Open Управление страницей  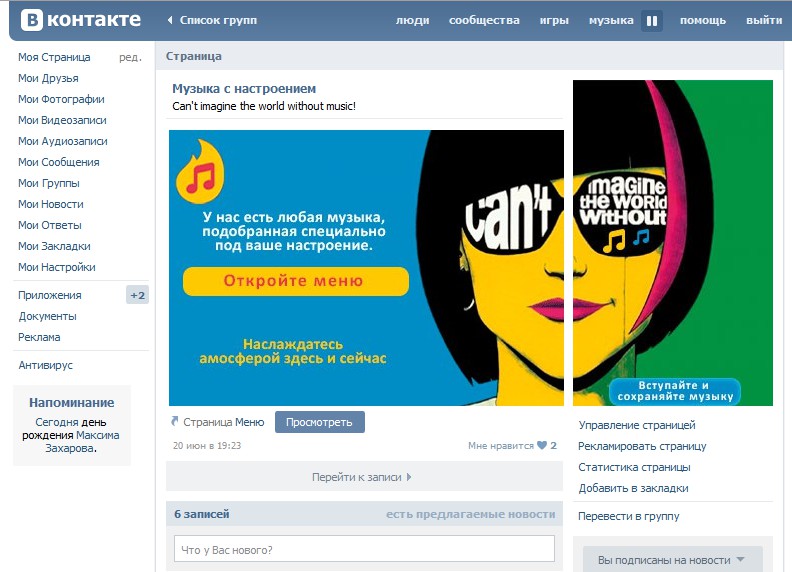coord(637,425)
